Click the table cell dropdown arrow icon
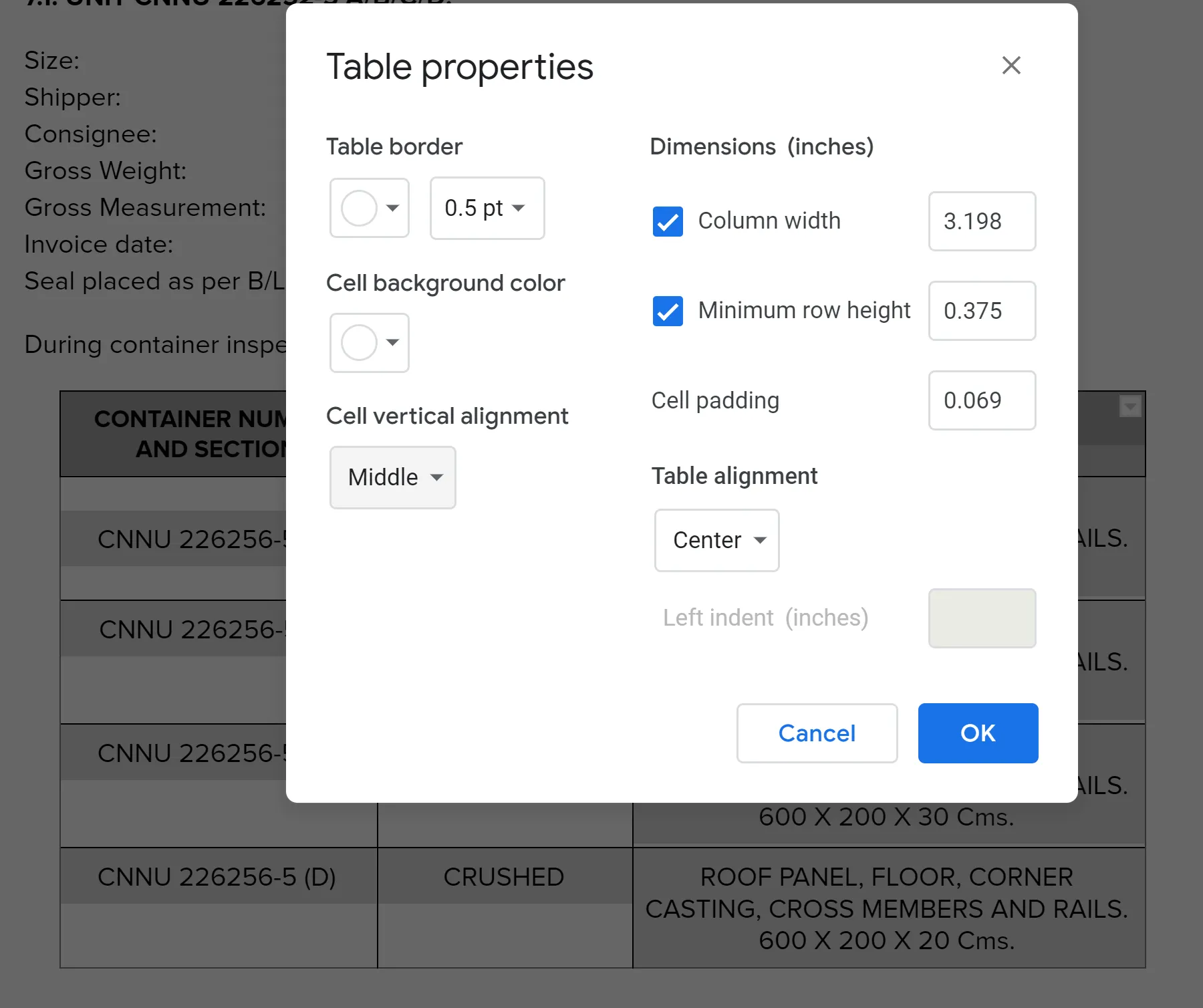This screenshot has height=1008, width=1203. pyautogui.click(x=1129, y=406)
